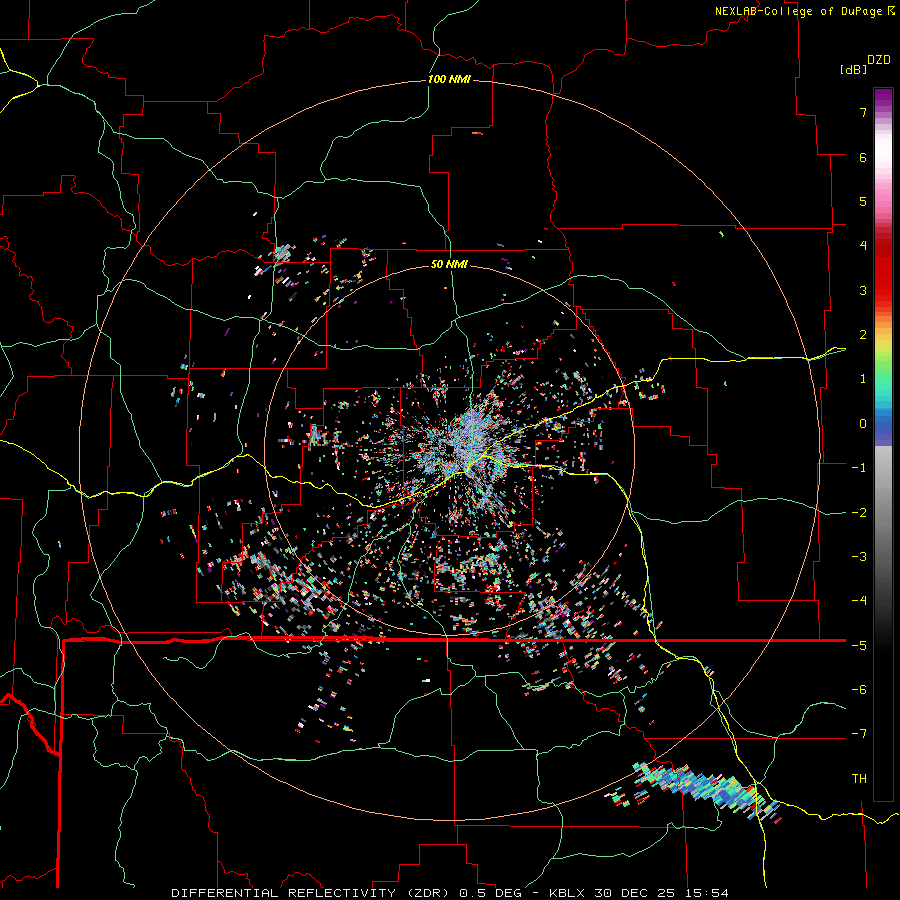Click the -4 value on the dB scale
900x900 pixels.
click(x=859, y=601)
